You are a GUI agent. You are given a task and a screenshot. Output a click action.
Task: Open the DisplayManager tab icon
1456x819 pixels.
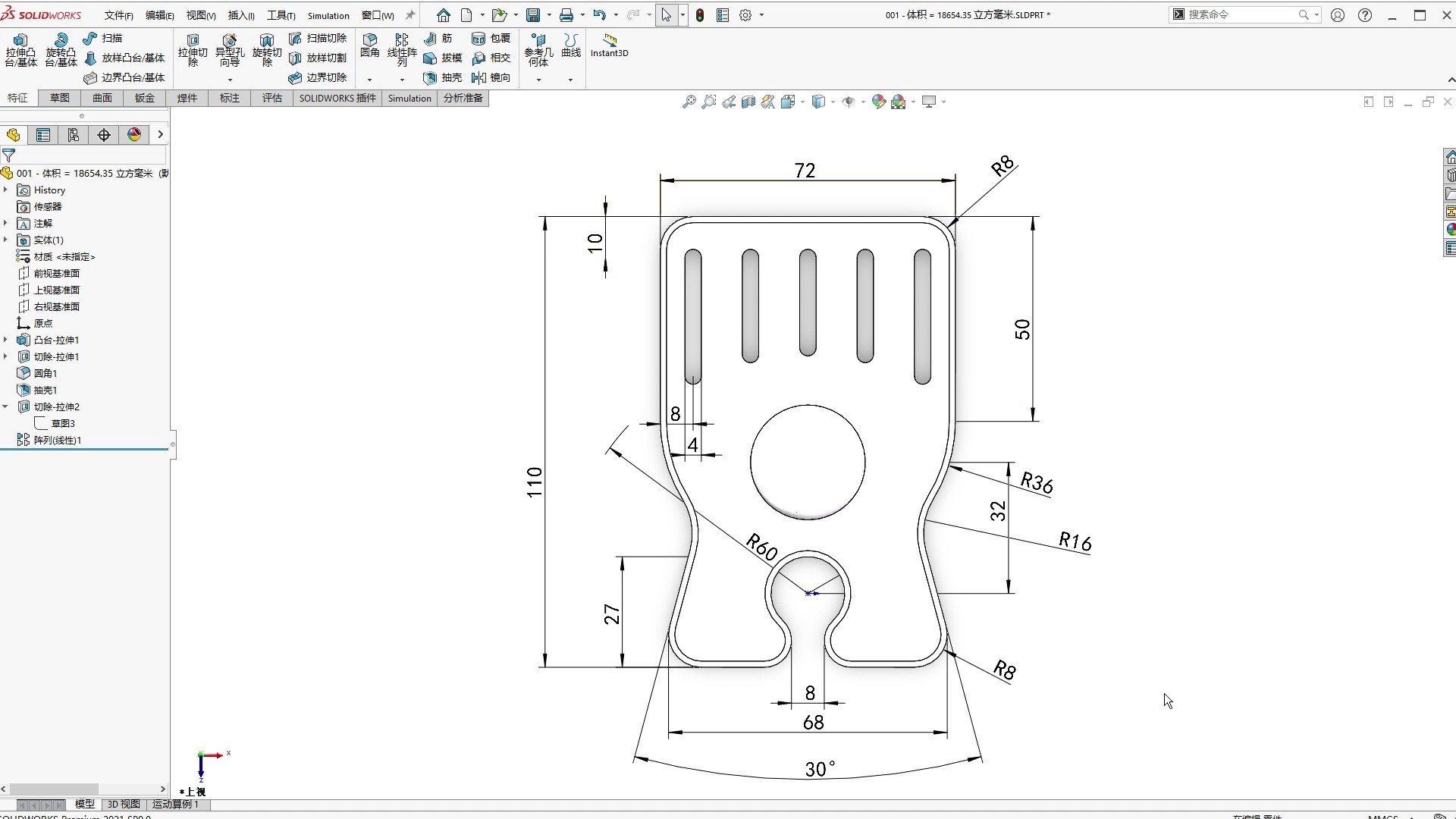pos(134,135)
